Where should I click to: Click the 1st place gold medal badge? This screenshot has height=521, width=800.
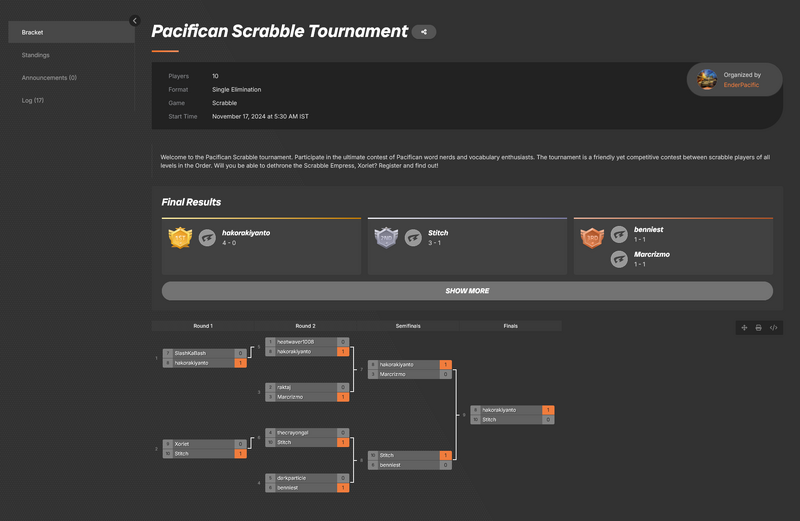180,237
